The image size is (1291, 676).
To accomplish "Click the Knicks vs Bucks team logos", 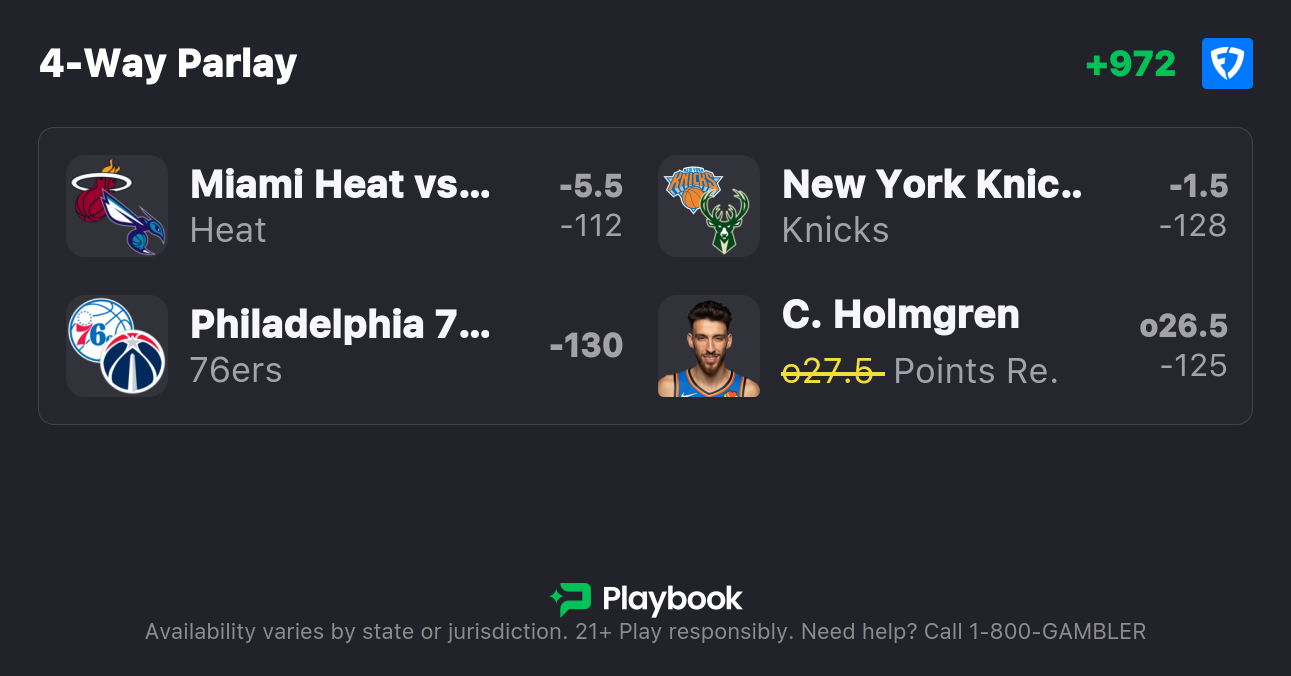I will (x=709, y=206).
